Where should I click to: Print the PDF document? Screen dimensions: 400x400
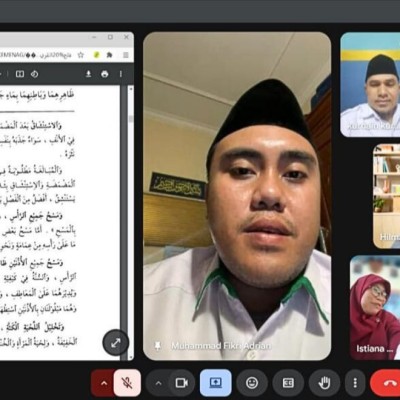click(x=105, y=74)
